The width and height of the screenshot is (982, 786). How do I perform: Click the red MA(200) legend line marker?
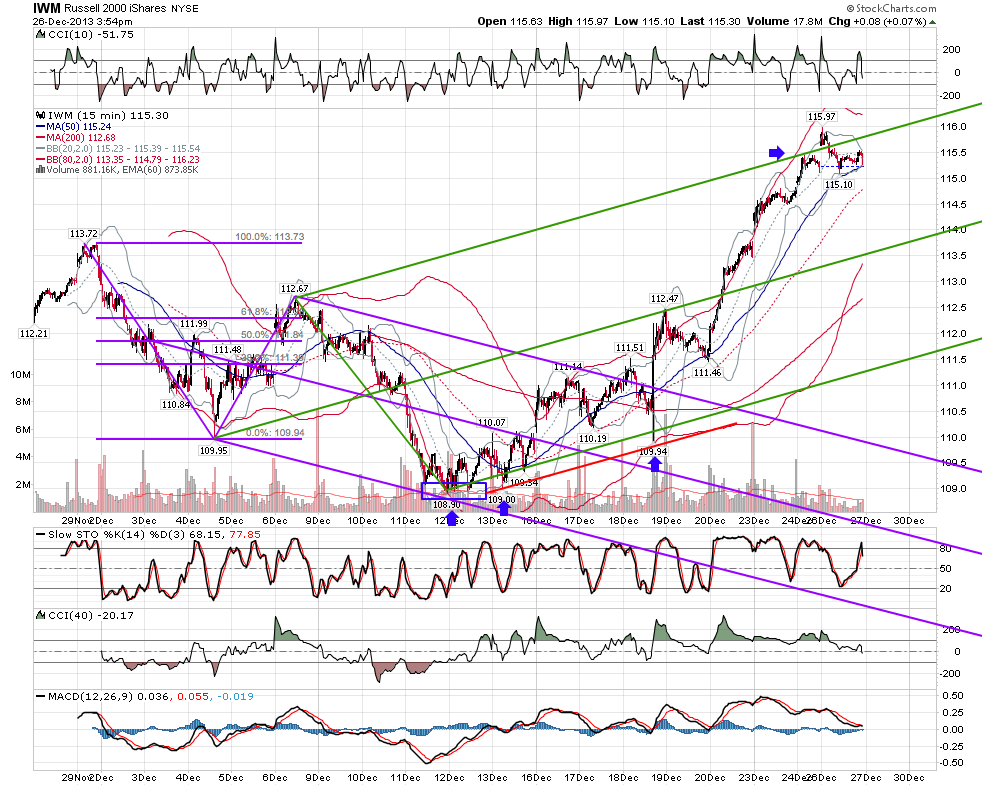[x=41, y=137]
